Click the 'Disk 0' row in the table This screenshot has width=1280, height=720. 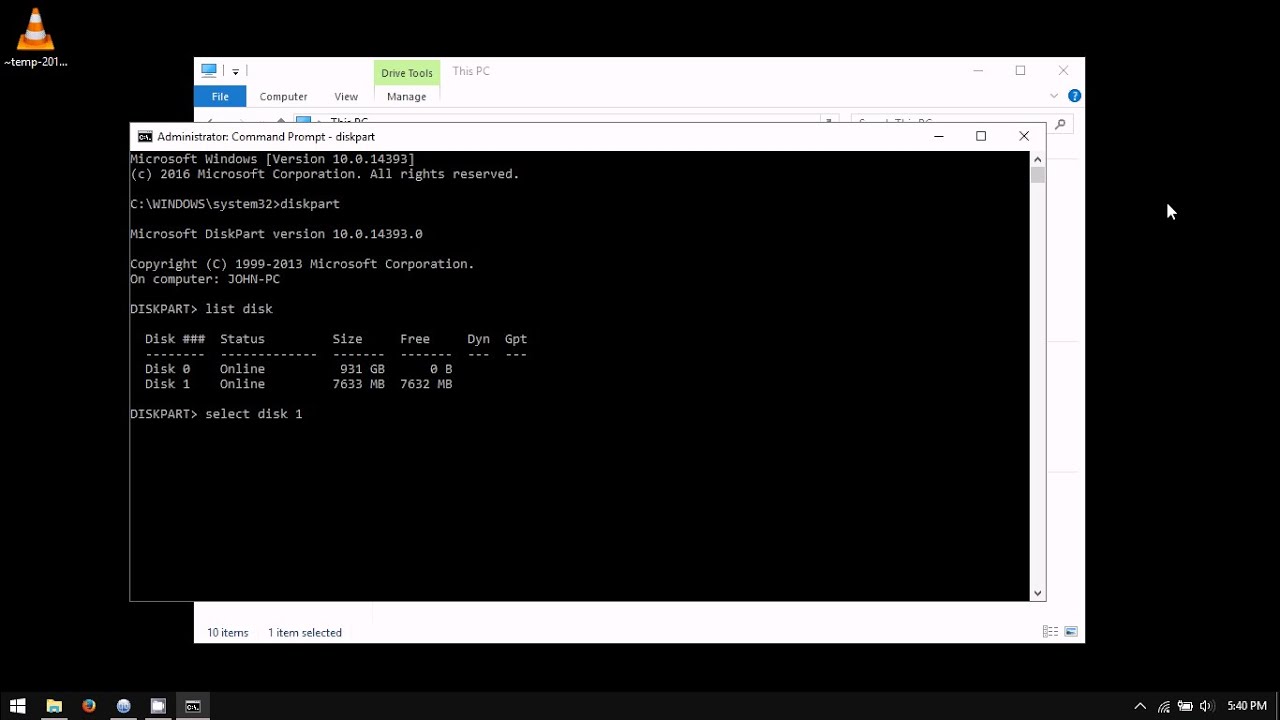click(x=298, y=369)
